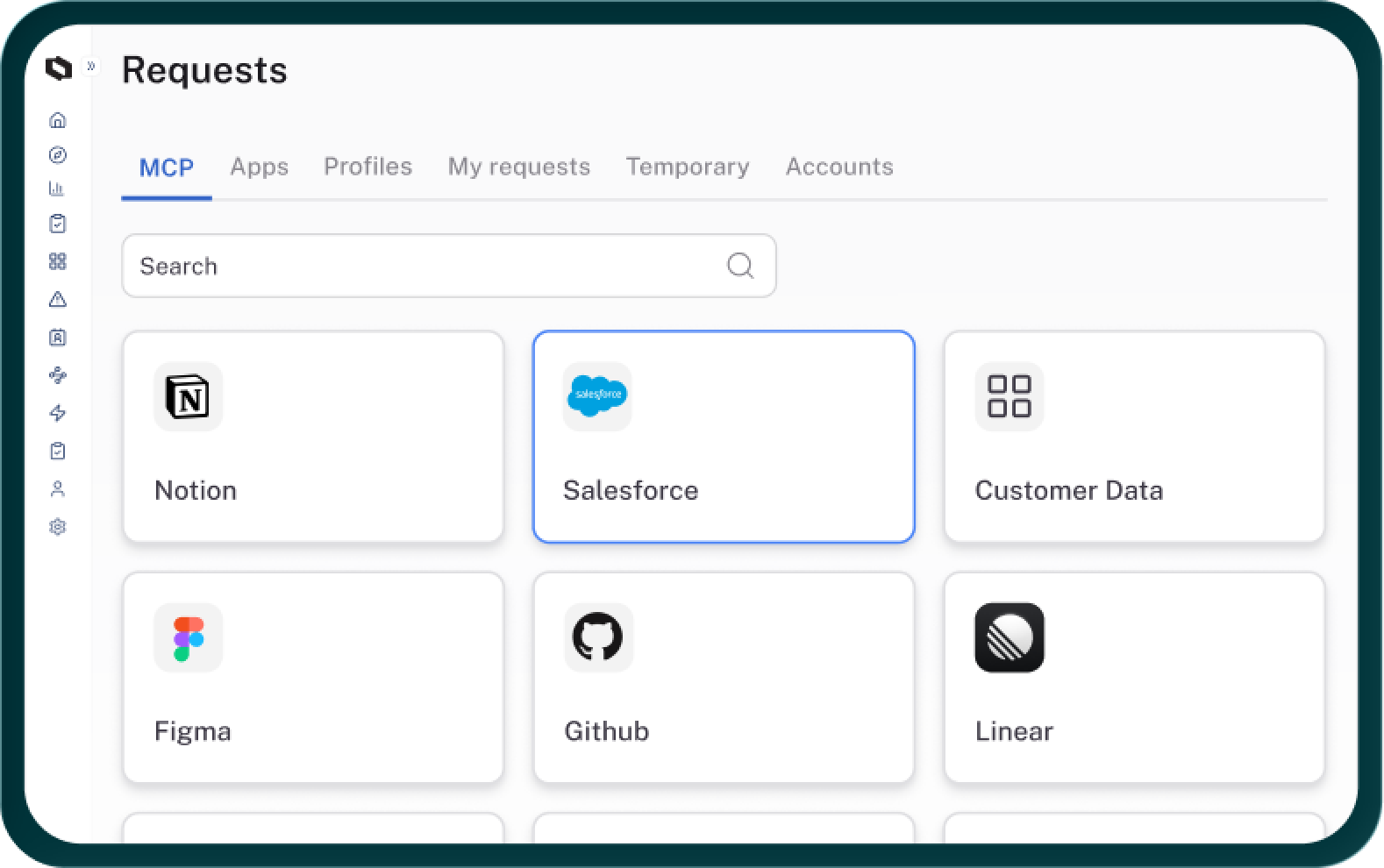Screen dimensions: 1384x868
Task: Open the Github MCP card
Action: [724, 678]
